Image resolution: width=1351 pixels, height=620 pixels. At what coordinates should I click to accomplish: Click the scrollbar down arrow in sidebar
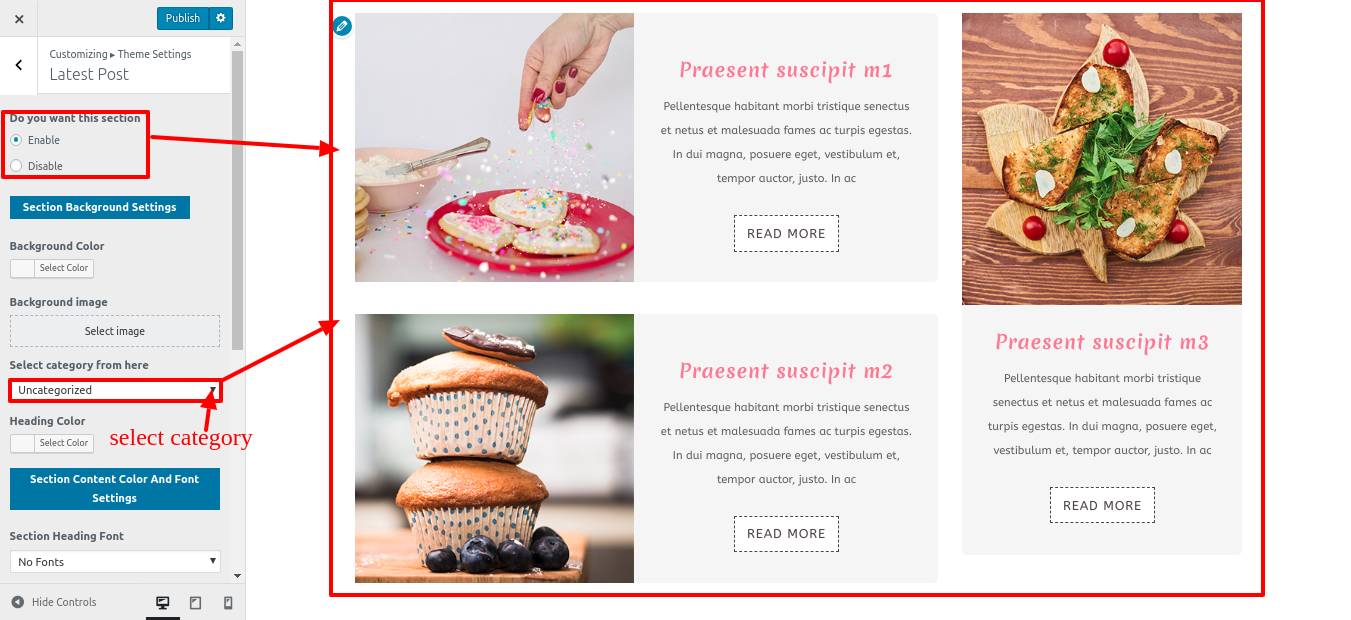(x=237, y=576)
